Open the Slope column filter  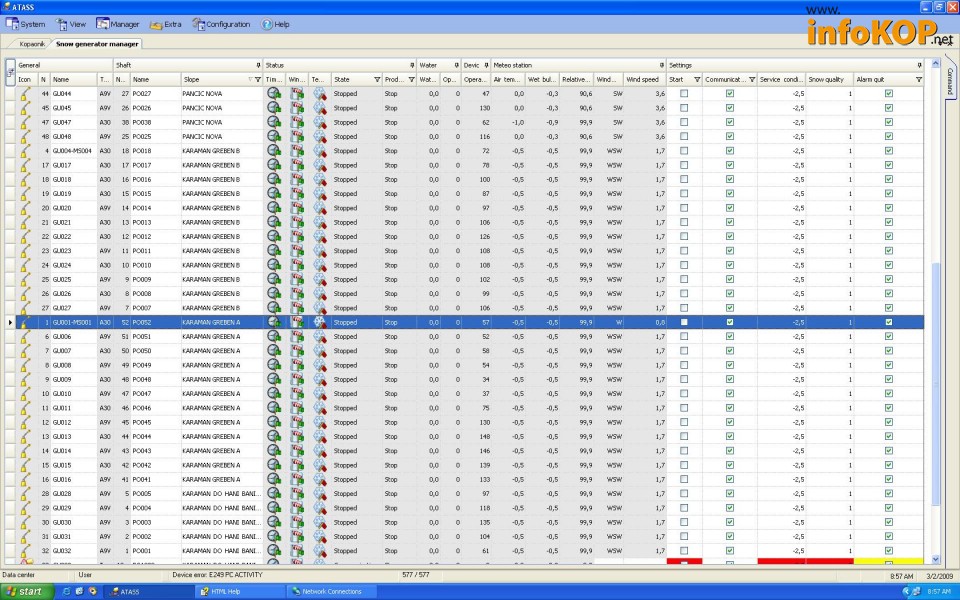click(x=258, y=80)
